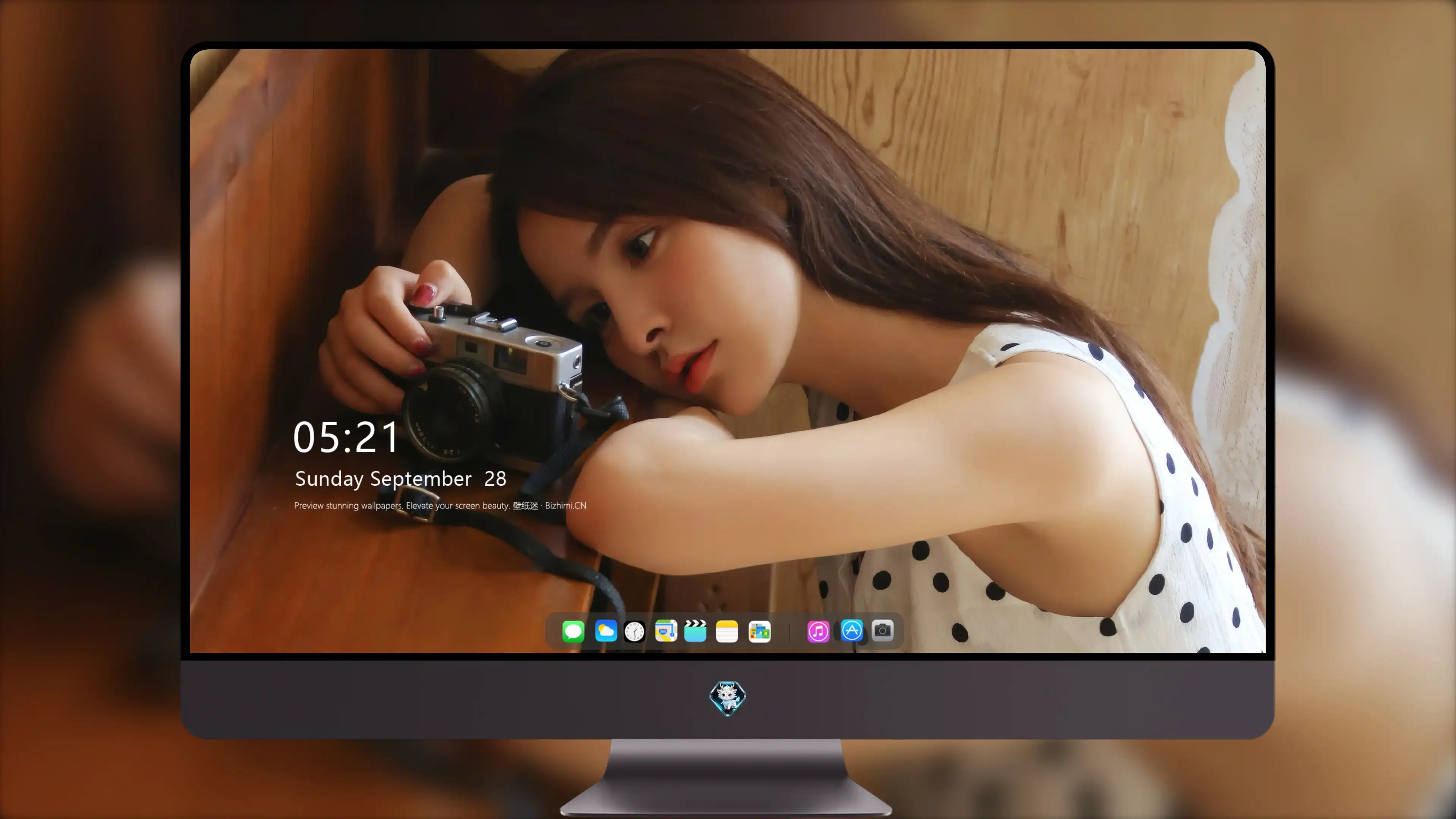Image resolution: width=1456 pixels, height=819 pixels.
Task: Open the Clock app in the dock
Action: [x=634, y=631]
